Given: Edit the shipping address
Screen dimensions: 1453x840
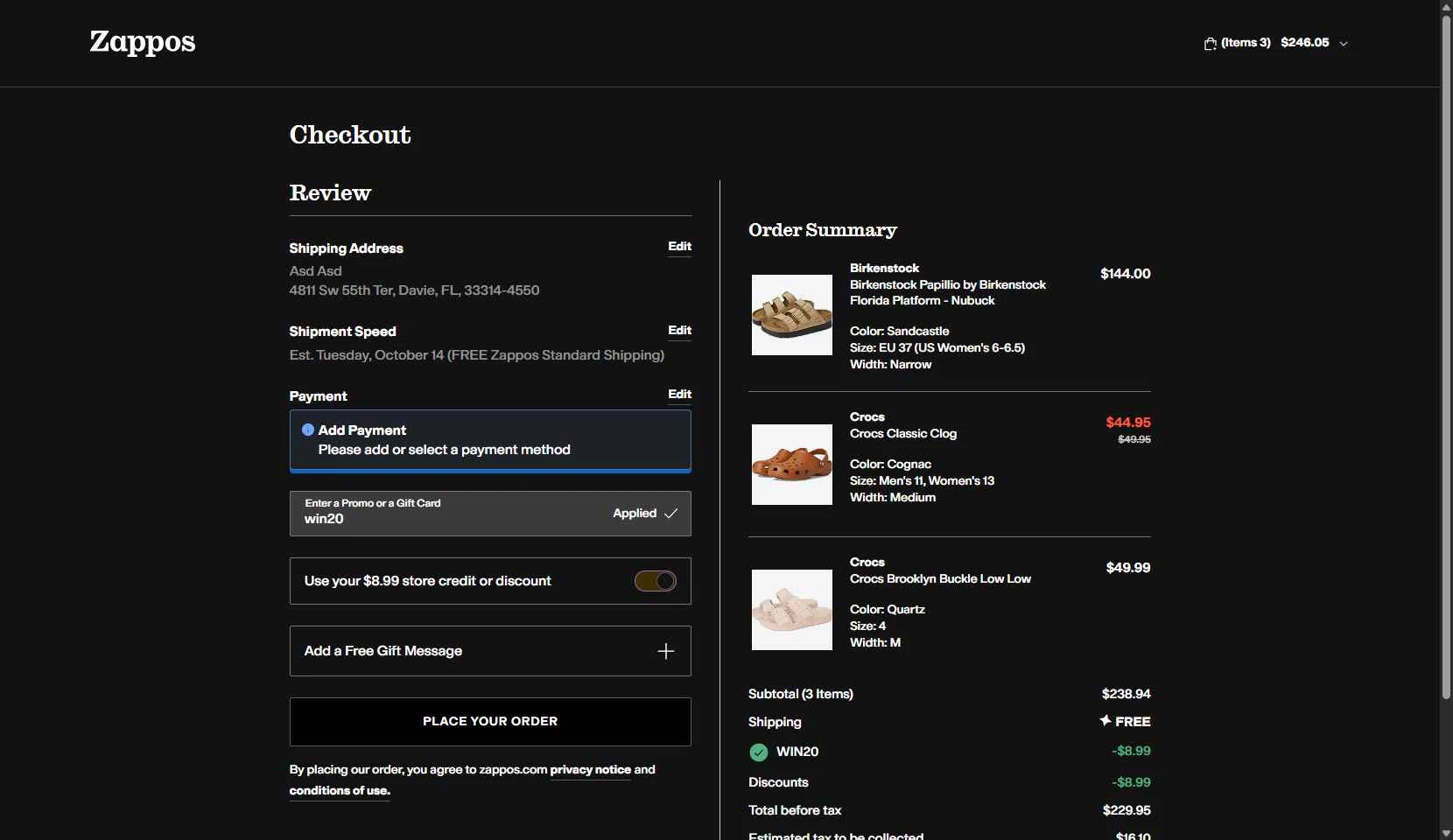Looking at the screenshot, I should [x=679, y=247].
